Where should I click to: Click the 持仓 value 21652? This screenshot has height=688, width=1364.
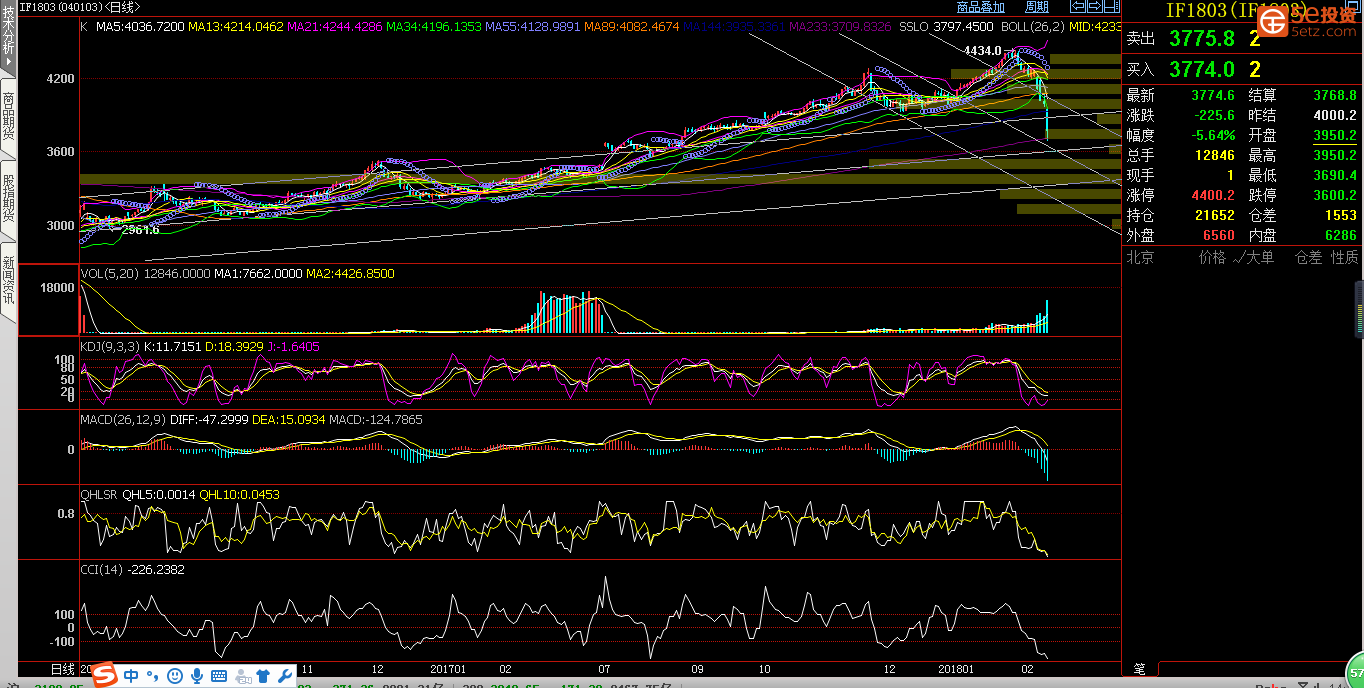(x=1215, y=215)
